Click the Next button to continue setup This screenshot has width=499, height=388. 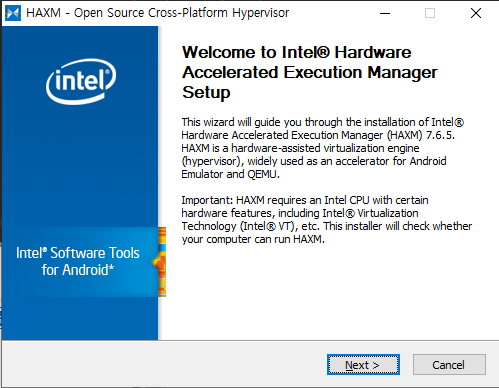[x=363, y=365]
